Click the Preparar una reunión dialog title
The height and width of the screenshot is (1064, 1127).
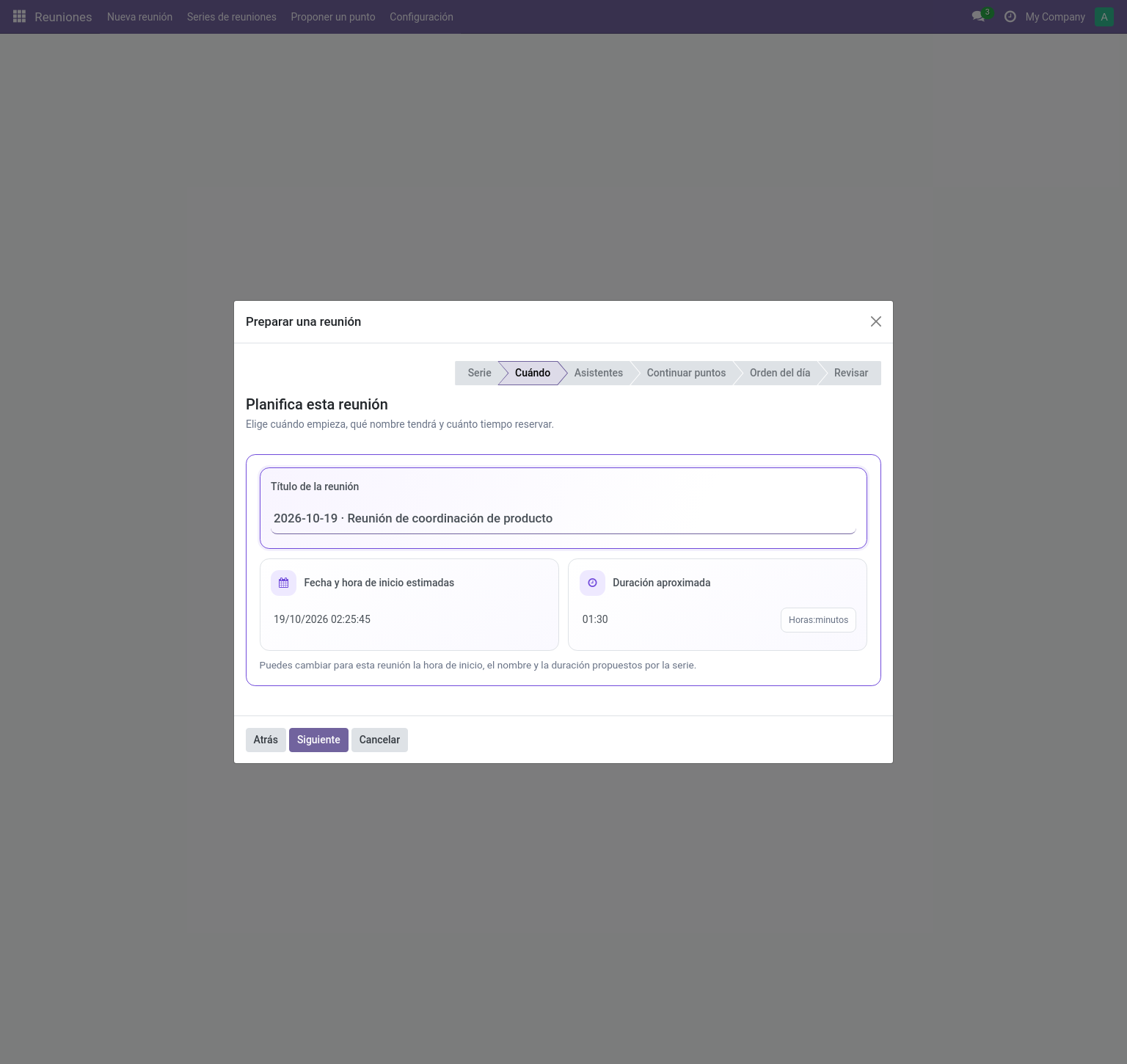[x=303, y=321]
